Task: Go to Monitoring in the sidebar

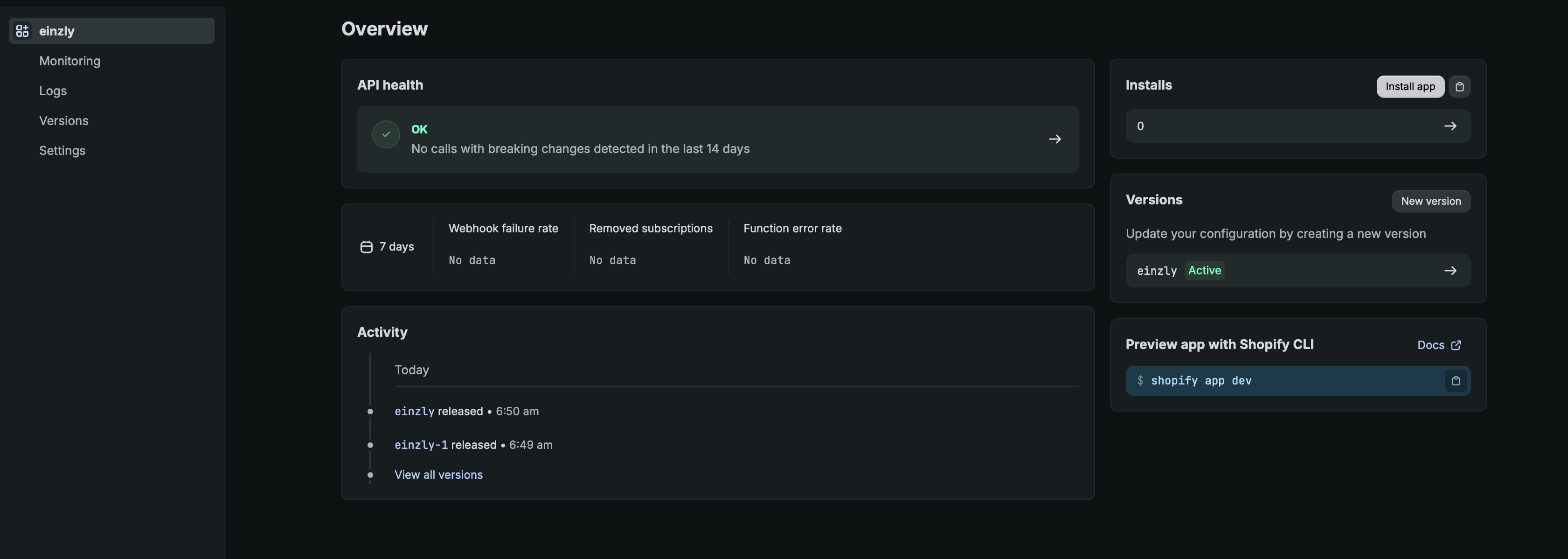Action: click(69, 61)
